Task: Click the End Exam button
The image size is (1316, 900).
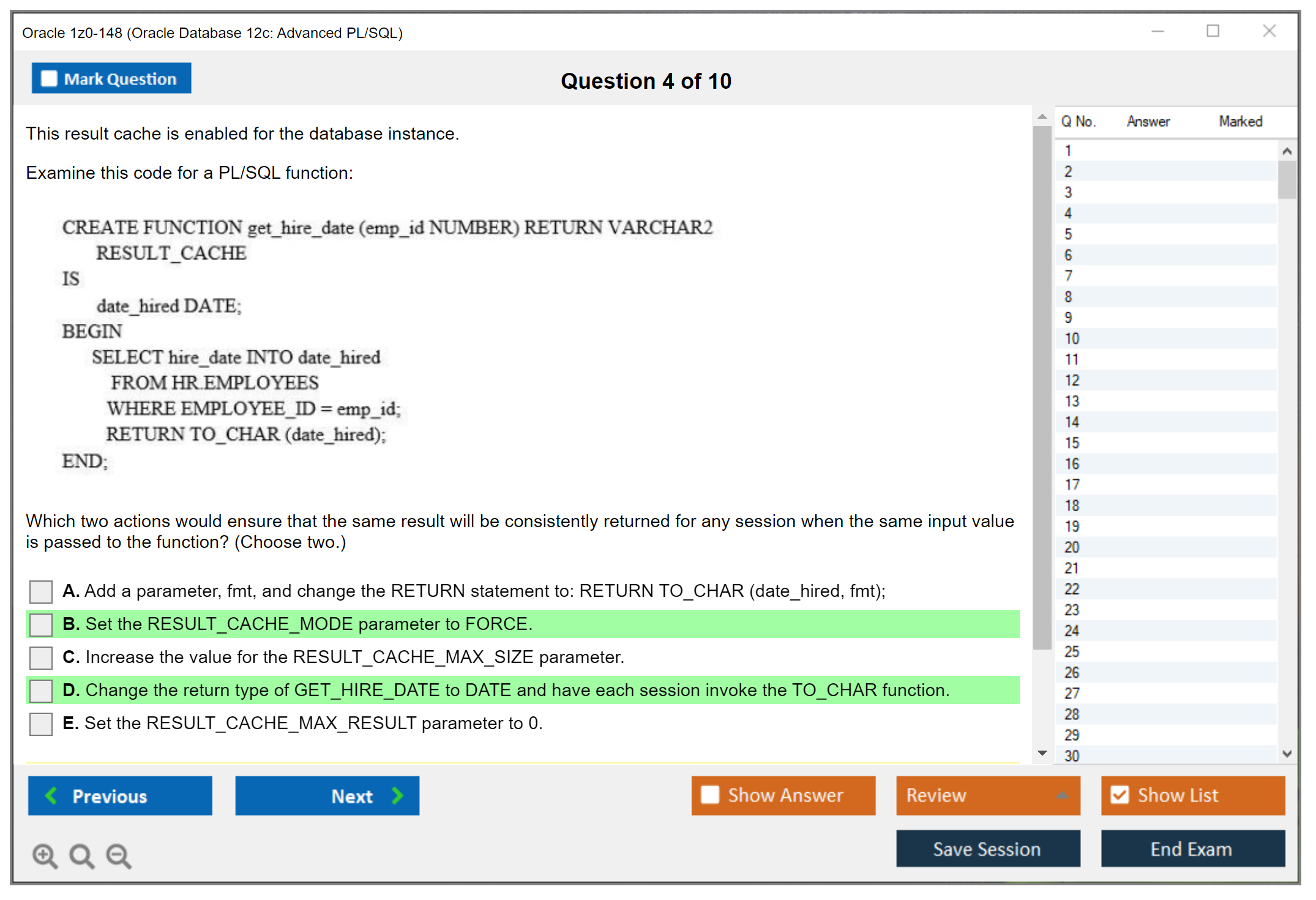Action: point(1192,849)
